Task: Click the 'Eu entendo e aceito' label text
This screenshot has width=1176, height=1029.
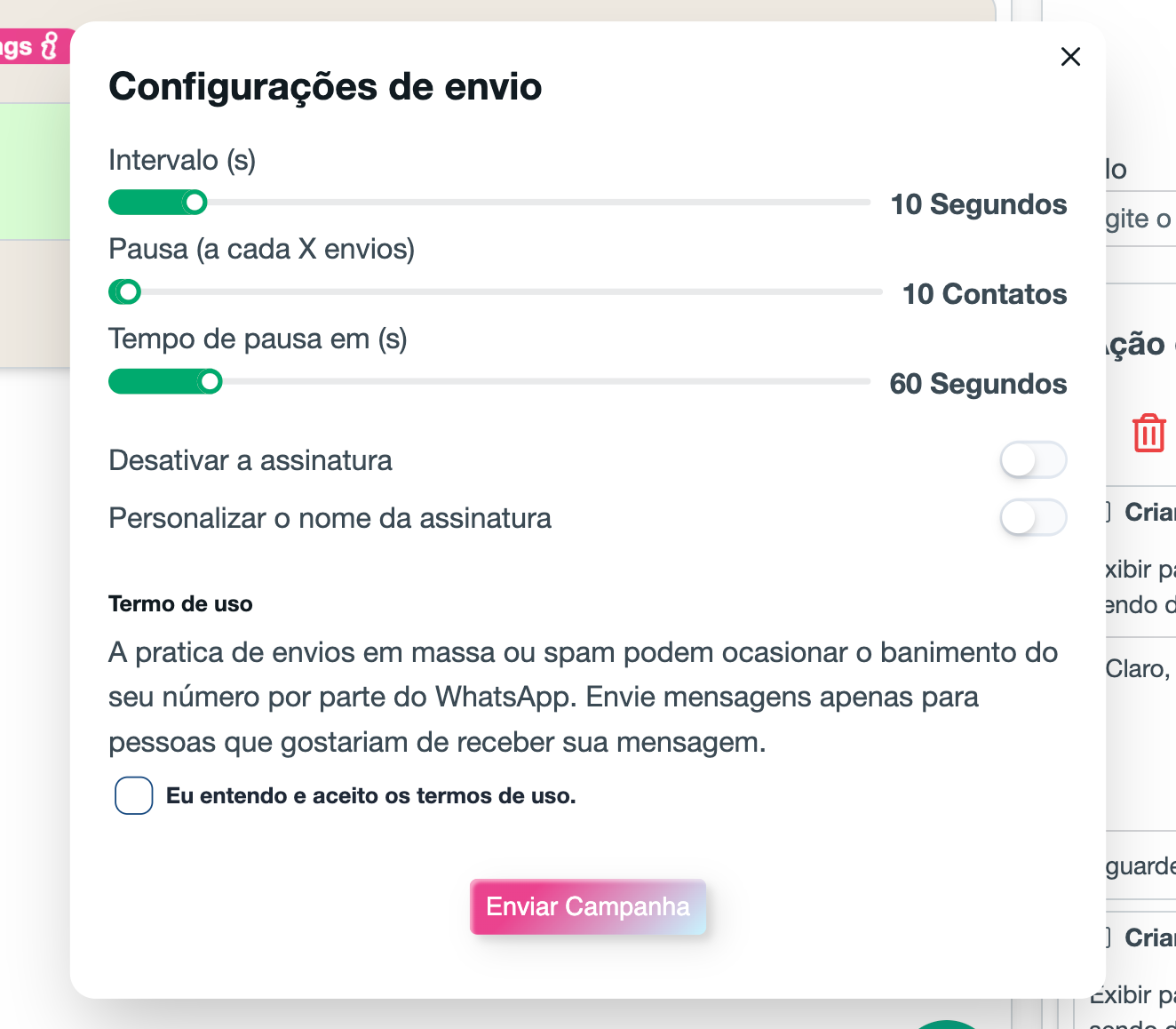Action: point(370,796)
